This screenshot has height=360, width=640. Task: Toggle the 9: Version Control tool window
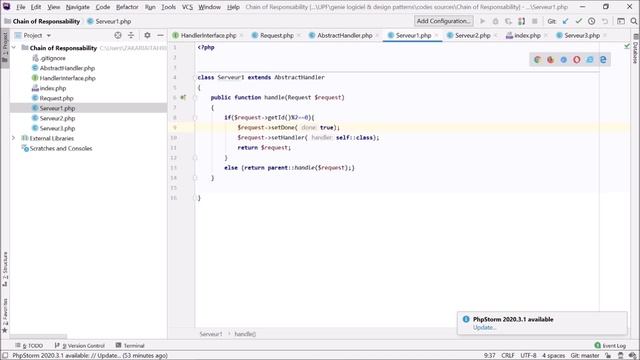click(80, 346)
